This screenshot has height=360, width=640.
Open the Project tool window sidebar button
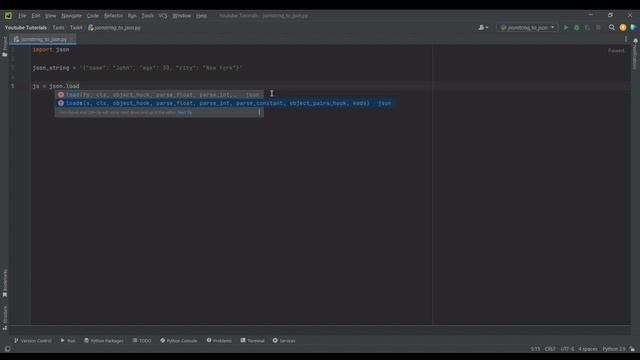click(4, 46)
